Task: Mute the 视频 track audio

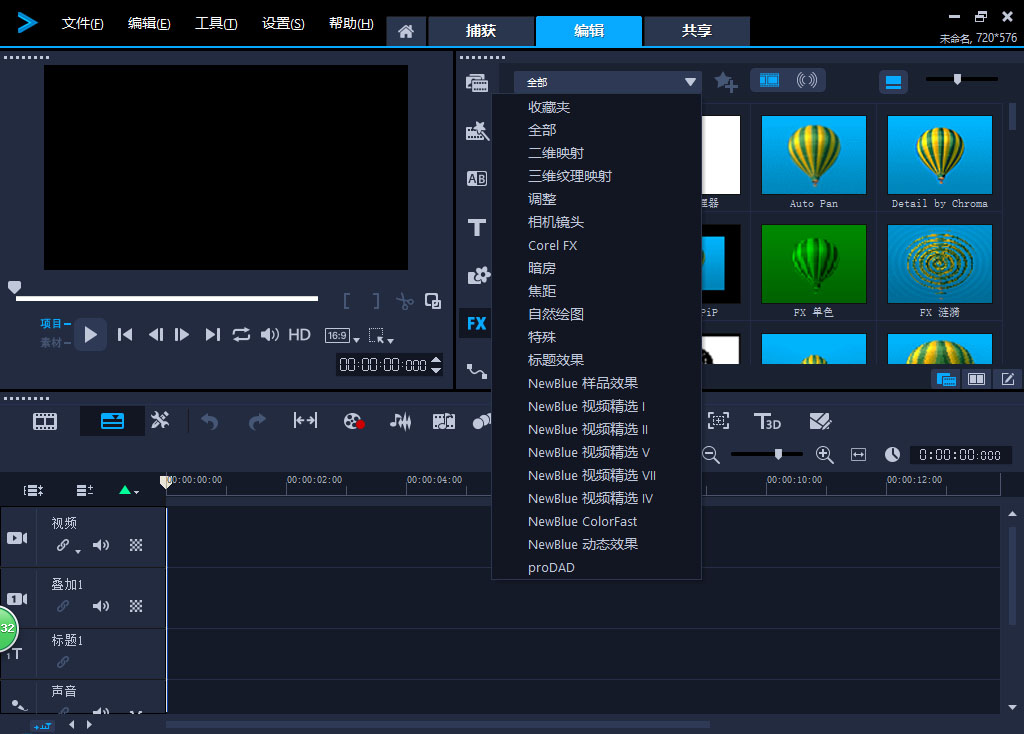Action: click(101, 545)
